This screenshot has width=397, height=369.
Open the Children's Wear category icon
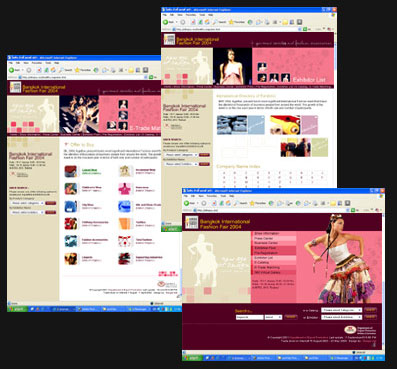point(71,189)
